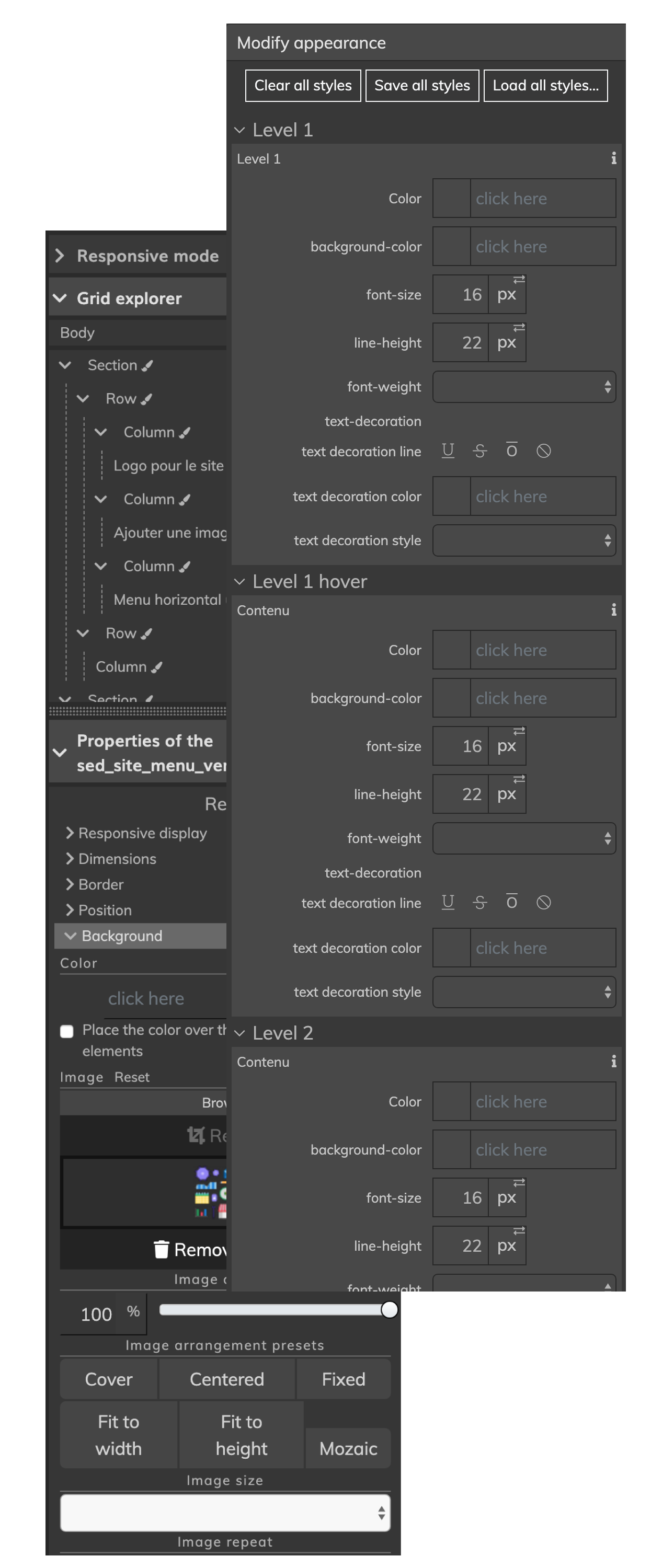Open the info icon in the Level 1 section
The width and height of the screenshot is (651, 1568).
click(x=613, y=158)
